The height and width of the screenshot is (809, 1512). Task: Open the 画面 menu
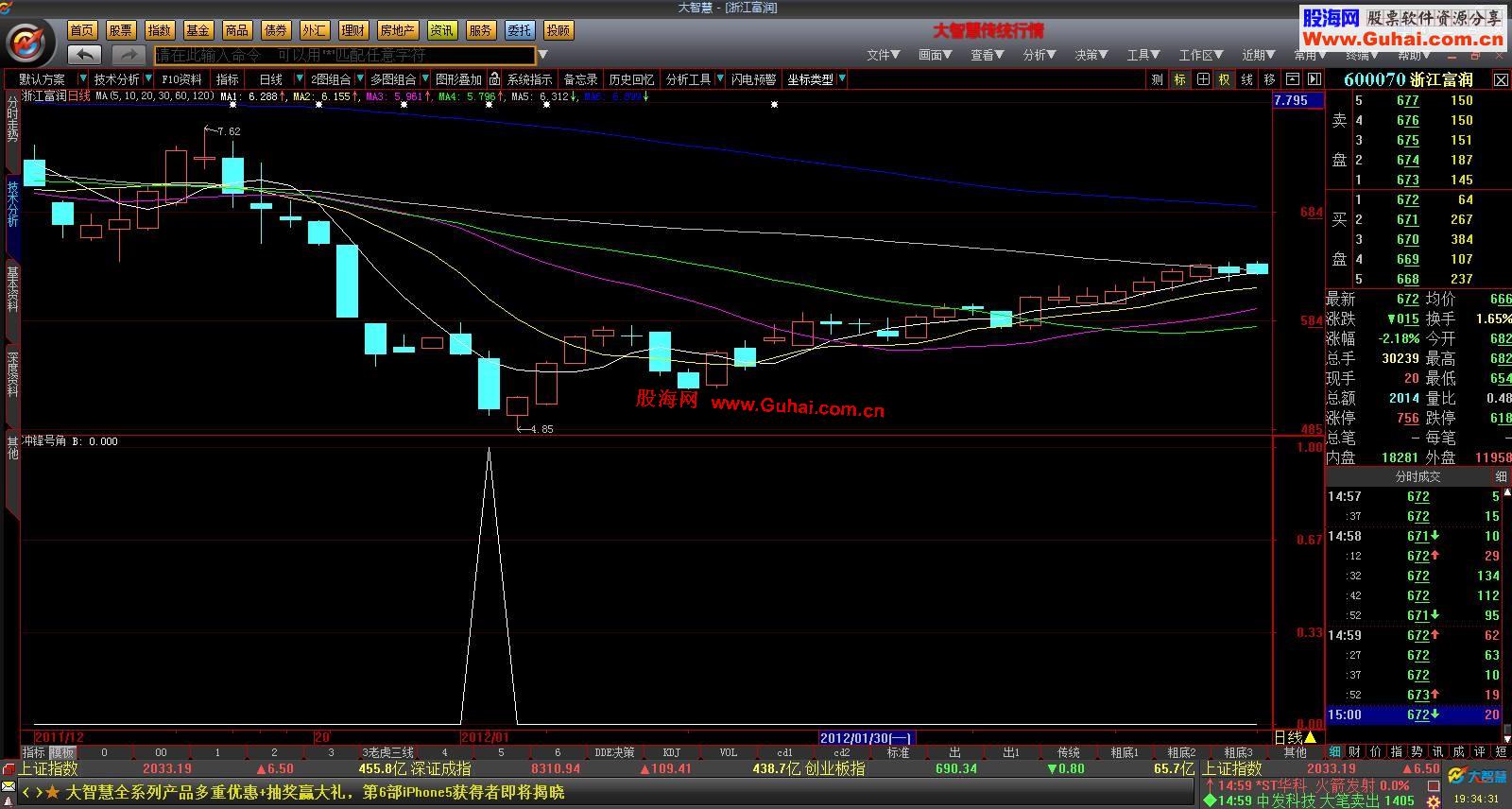coord(935,55)
